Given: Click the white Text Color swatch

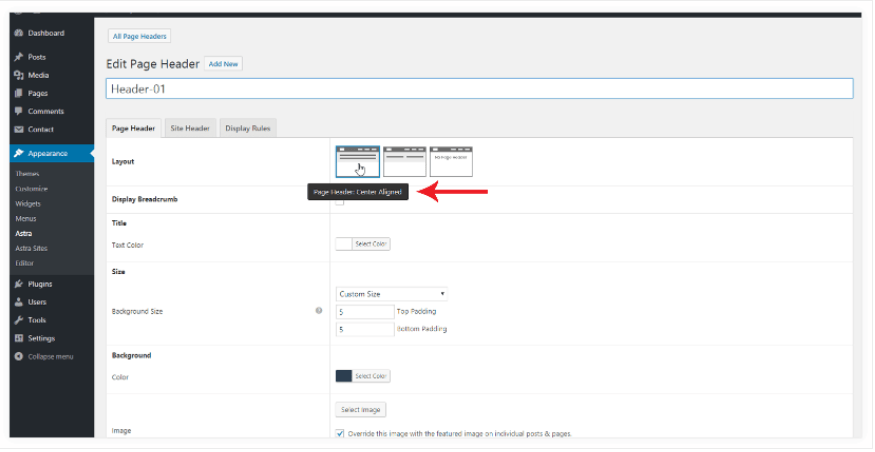Looking at the screenshot, I should pos(344,244).
